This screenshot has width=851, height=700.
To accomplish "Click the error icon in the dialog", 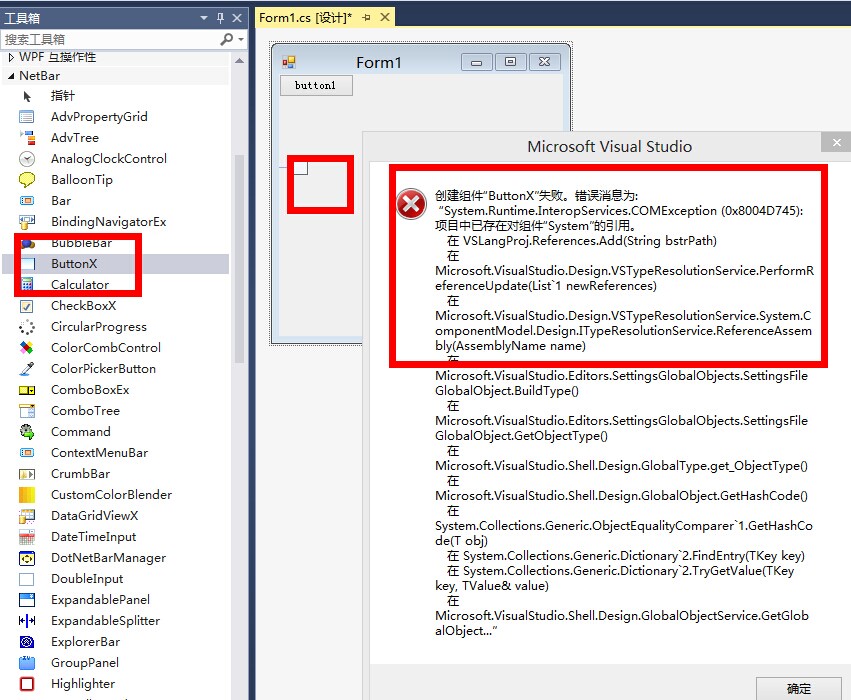I will coord(411,204).
